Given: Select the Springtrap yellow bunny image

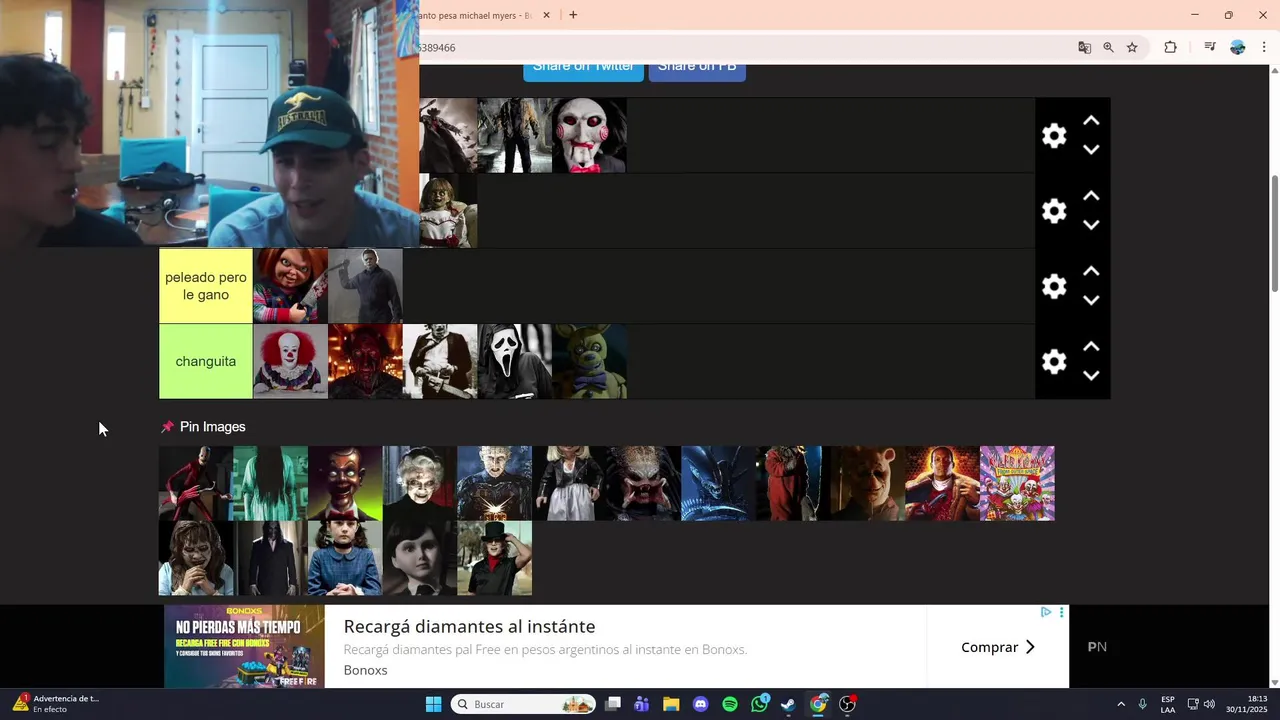Looking at the screenshot, I should click(x=590, y=361).
